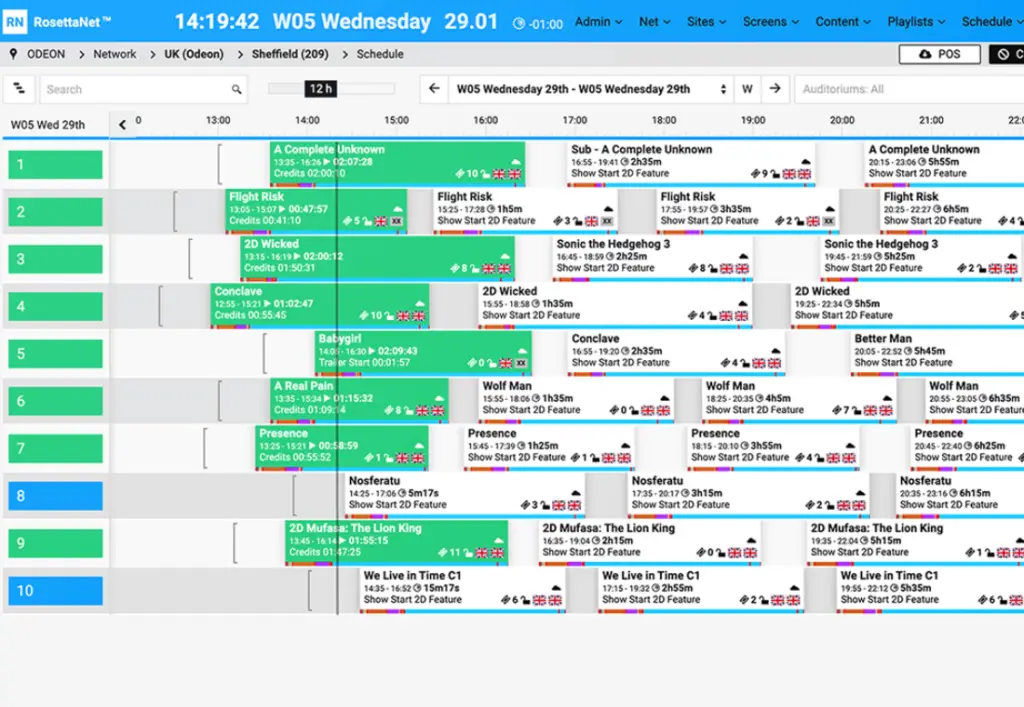Click the ODEON breadcrumb
Viewport: 1024px width, 707px height.
[46, 54]
